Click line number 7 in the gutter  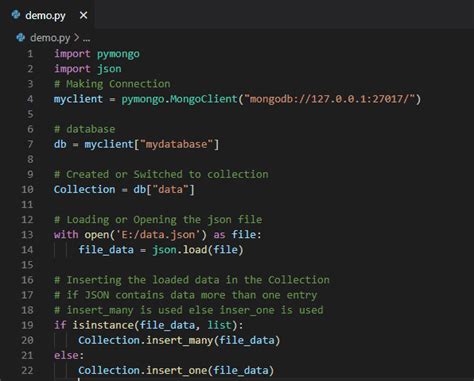click(x=30, y=144)
